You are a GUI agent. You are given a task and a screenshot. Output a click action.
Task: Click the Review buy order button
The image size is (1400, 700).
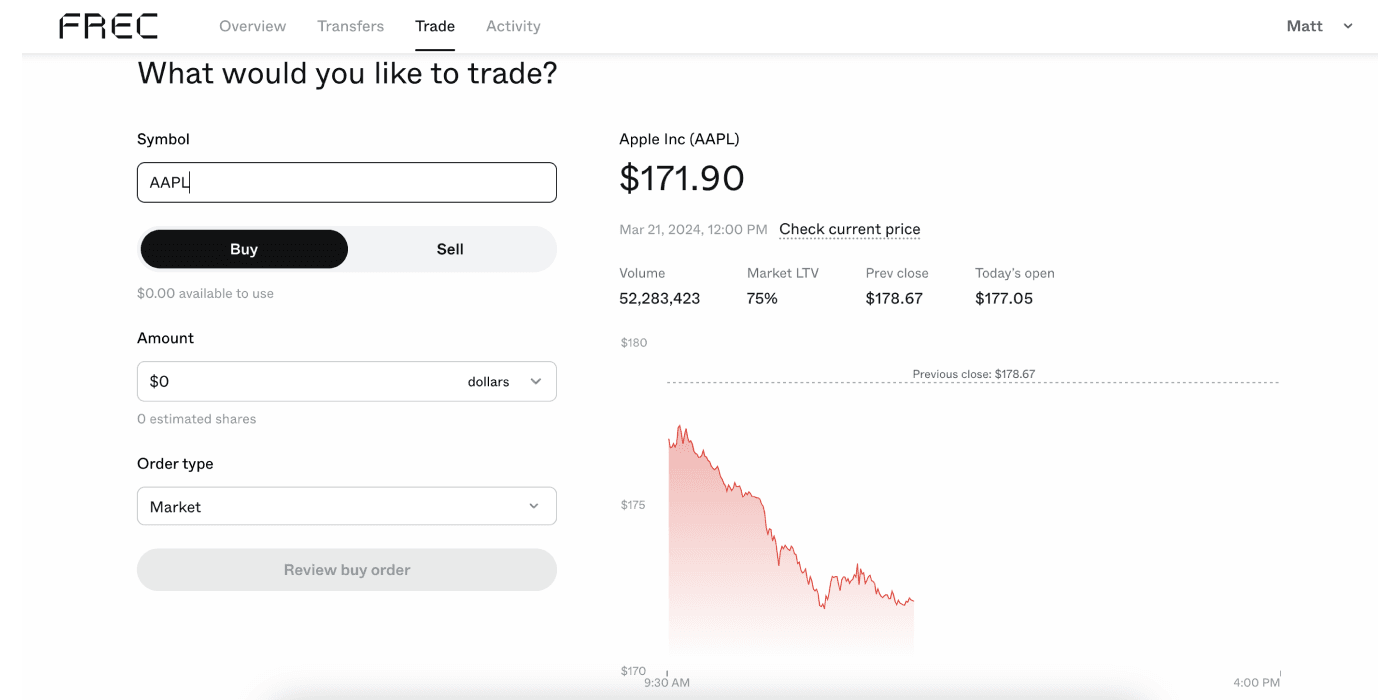[x=346, y=570]
